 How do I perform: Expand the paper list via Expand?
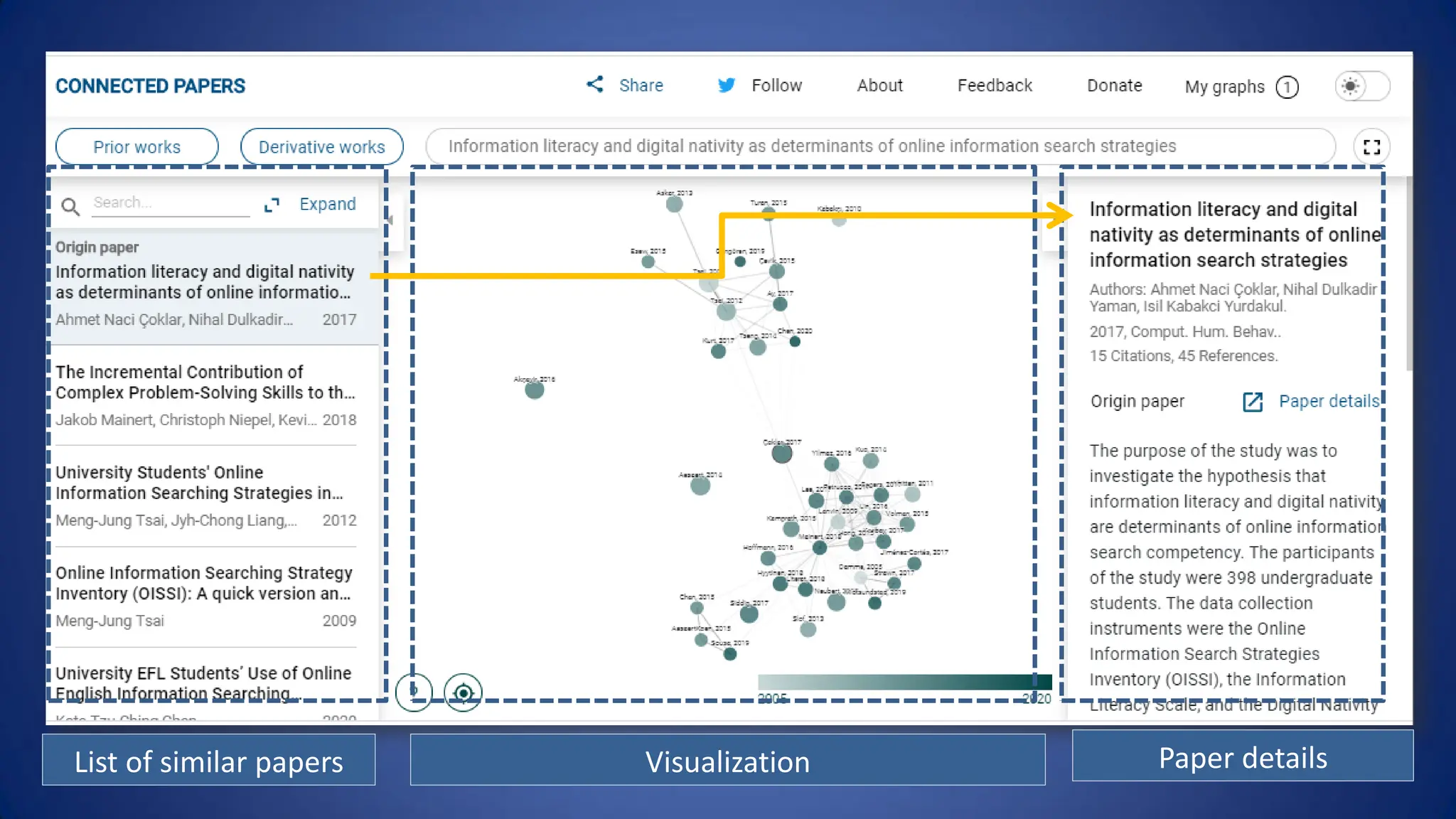coord(327,205)
